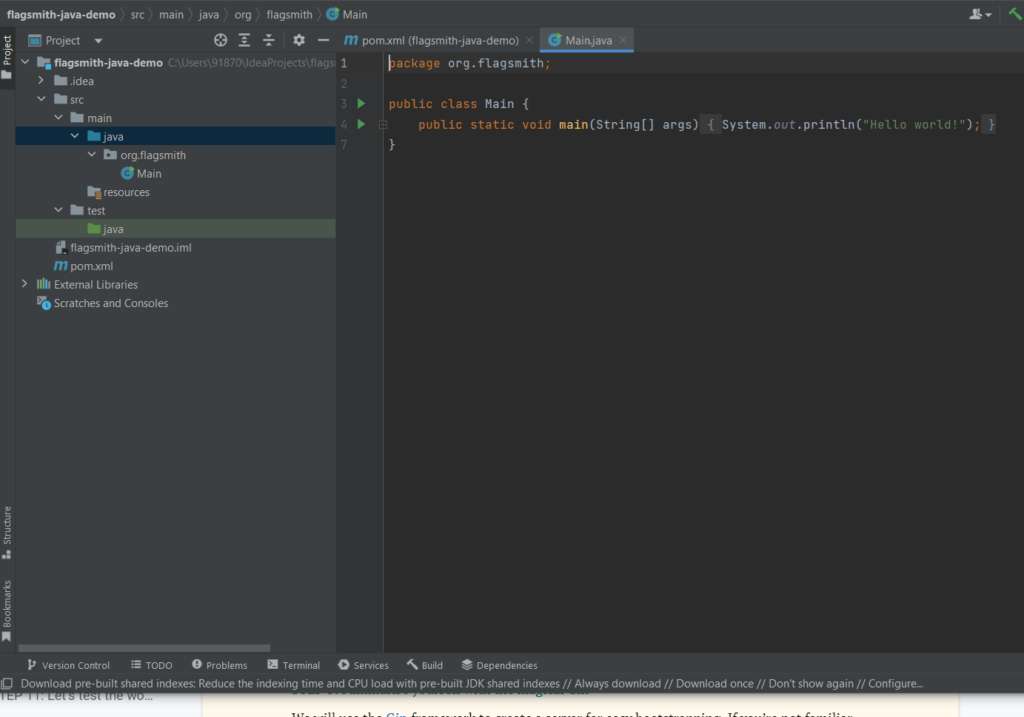Collapse the blue java source folder

tap(75, 136)
